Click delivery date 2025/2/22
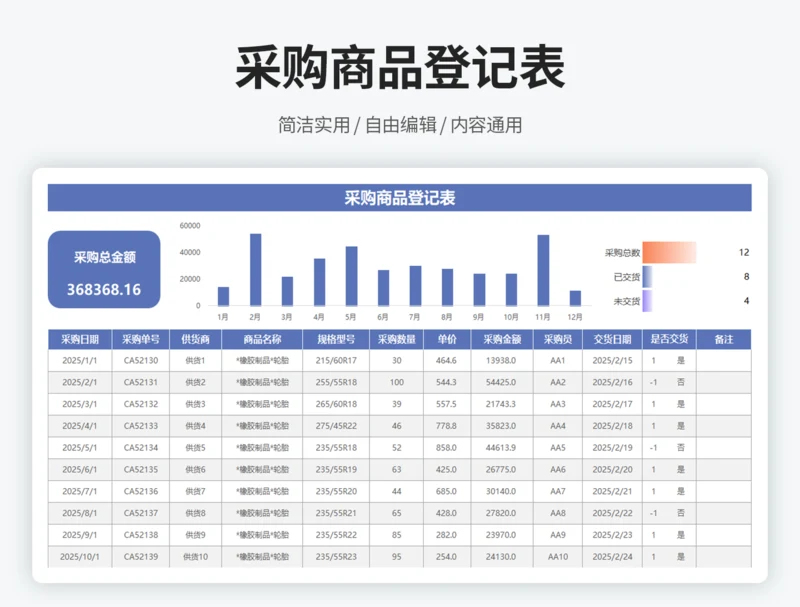800x607 pixels. 612,513
